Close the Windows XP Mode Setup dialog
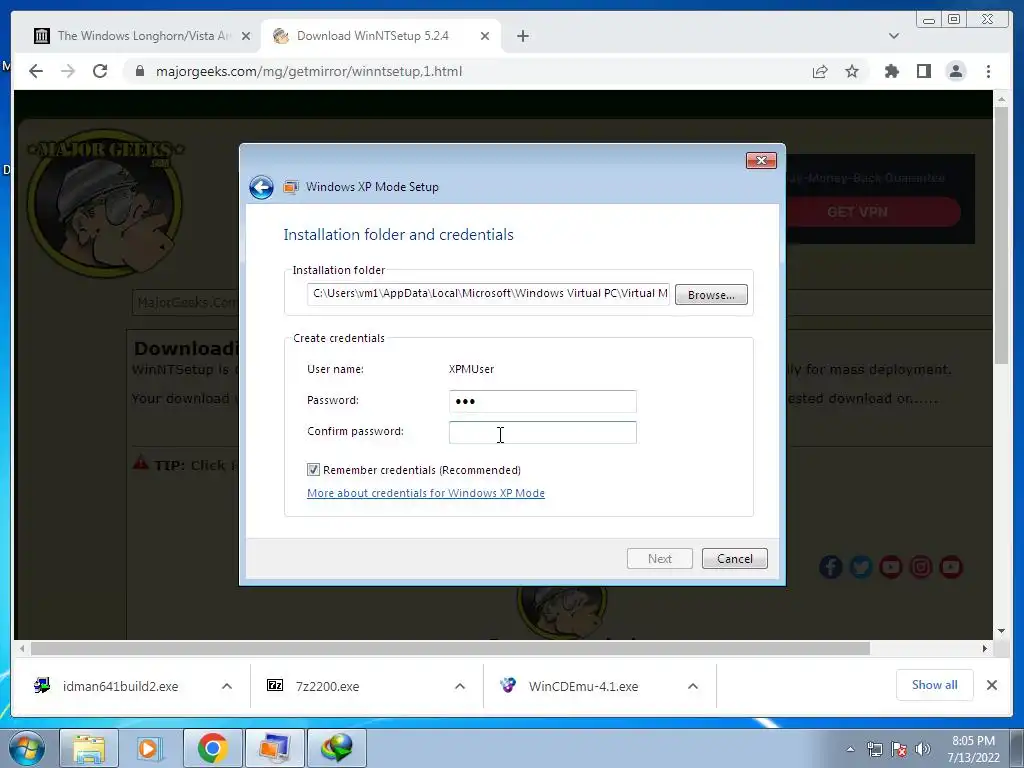The height and width of the screenshot is (768, 1024). [x=761, y=160]
